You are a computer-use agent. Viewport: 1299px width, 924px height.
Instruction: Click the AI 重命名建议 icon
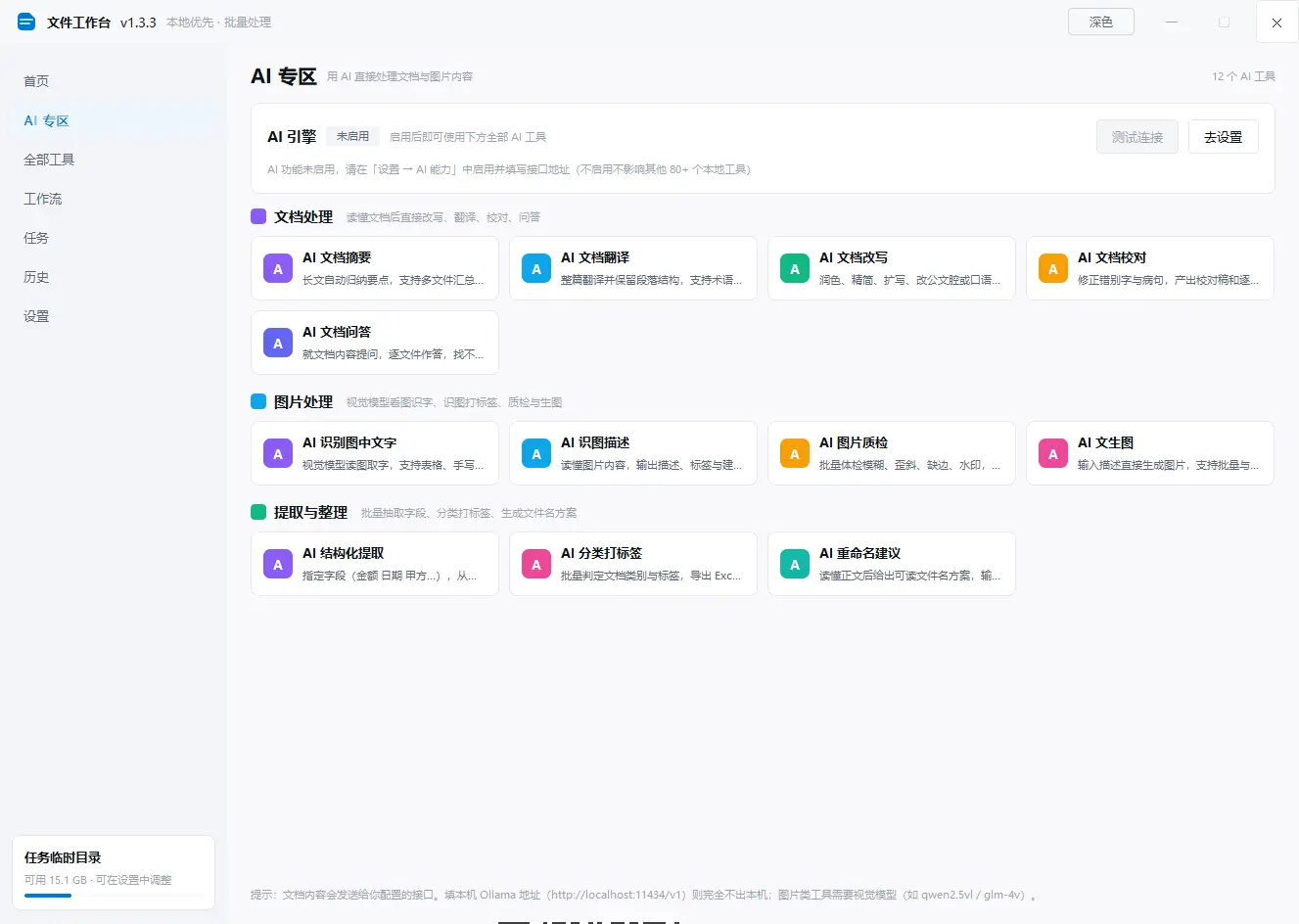(795, 564)
